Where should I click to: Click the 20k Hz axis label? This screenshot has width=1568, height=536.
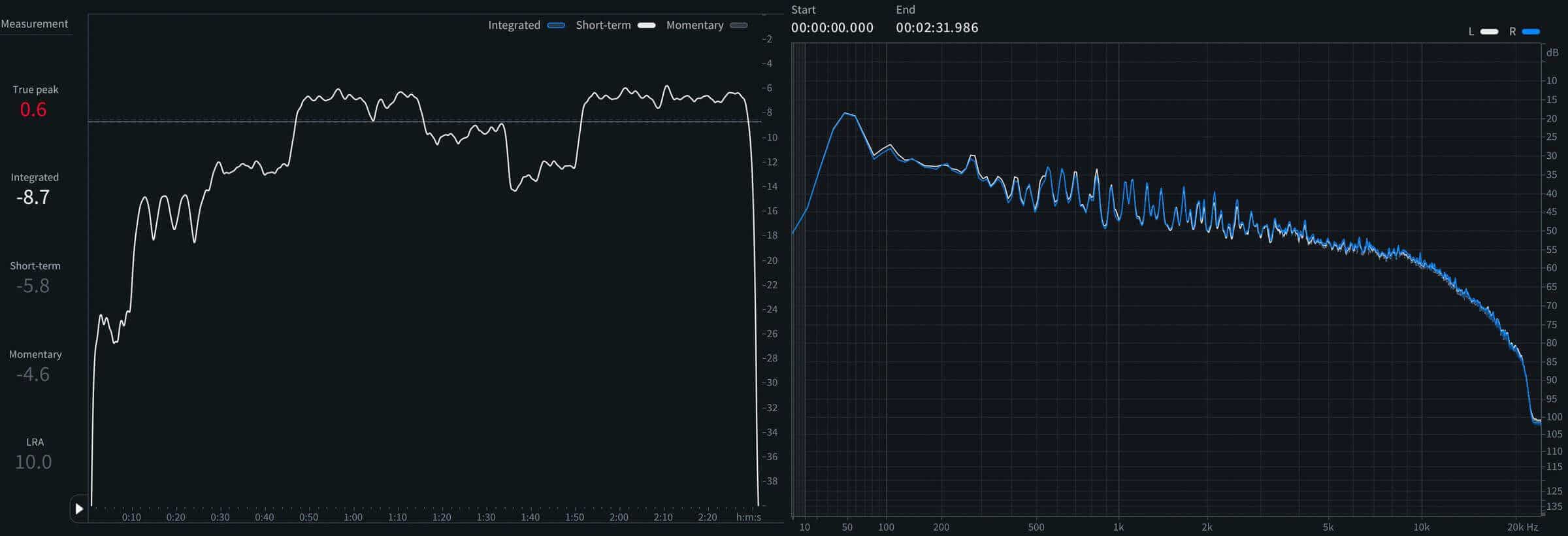click(1522, 527)
